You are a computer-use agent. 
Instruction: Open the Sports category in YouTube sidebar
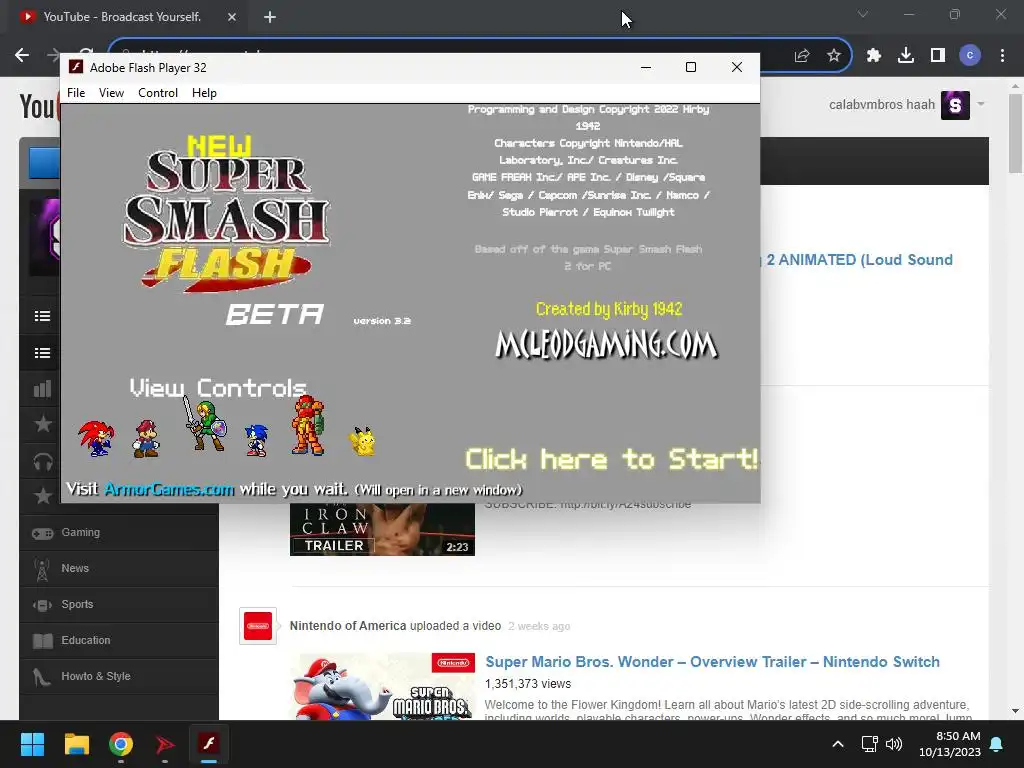point(119,605)
